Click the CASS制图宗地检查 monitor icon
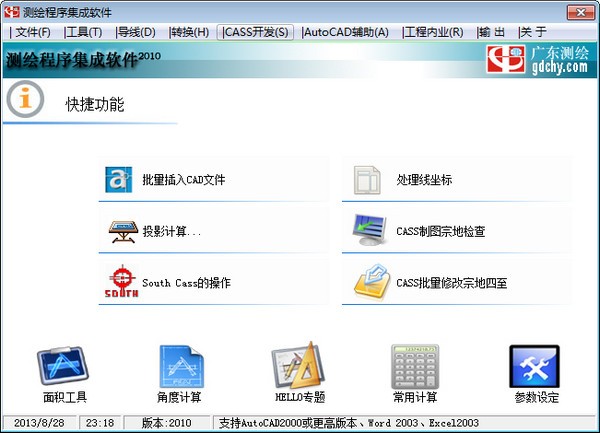This screenshot has width=600, height=433. click(x=369, y=230)
